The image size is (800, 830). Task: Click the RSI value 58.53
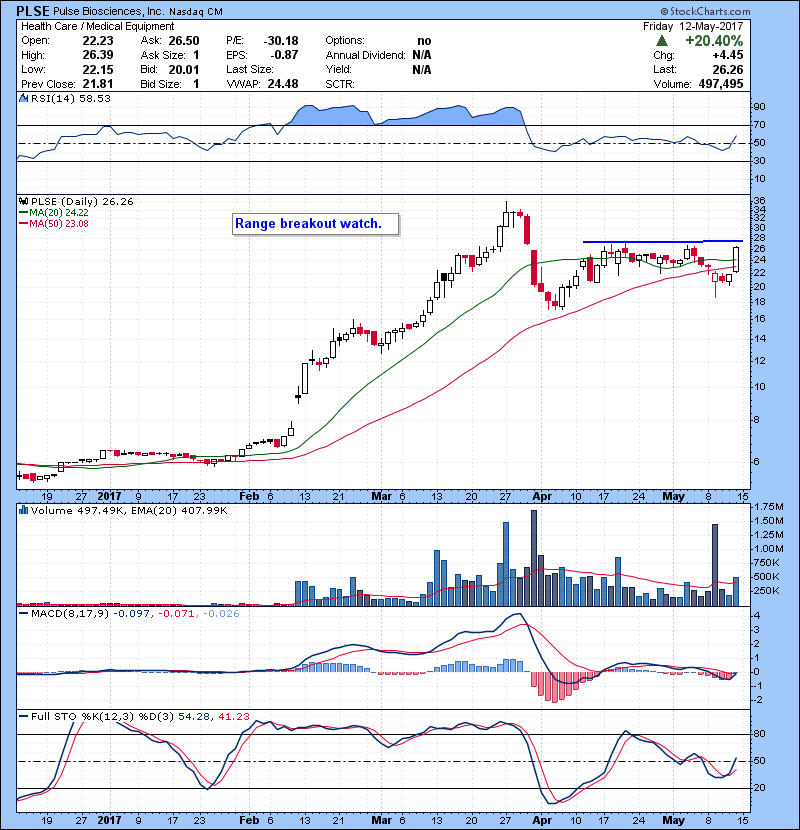pyautogui.click(x=94, y=98)
